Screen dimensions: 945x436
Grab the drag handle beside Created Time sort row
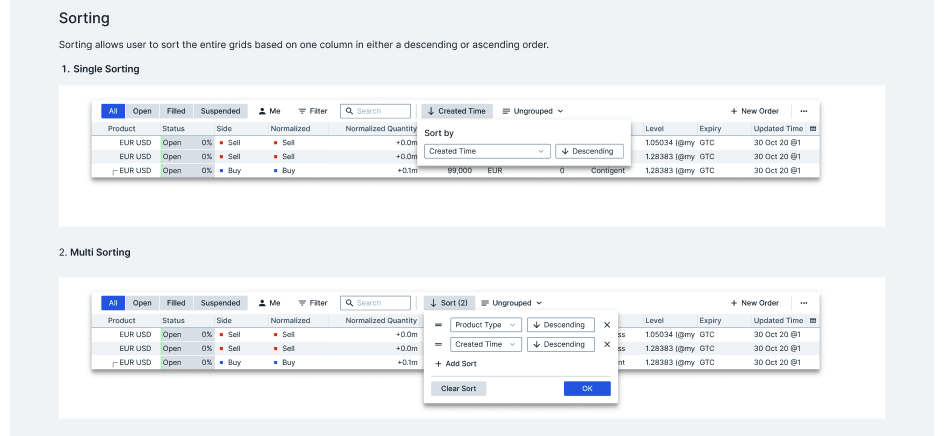pyautogui.click(x=438, y=344)
